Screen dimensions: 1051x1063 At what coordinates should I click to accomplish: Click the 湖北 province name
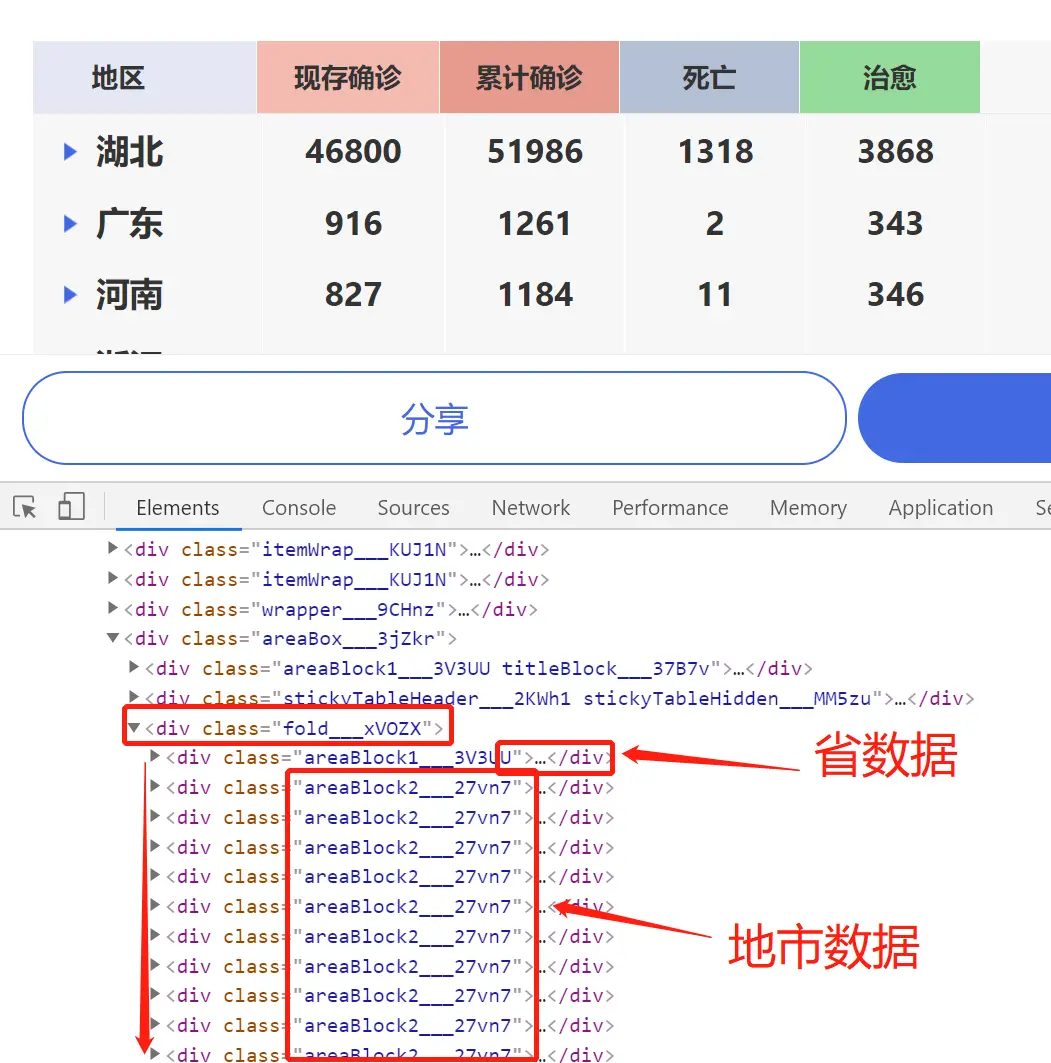coord(129,151)
